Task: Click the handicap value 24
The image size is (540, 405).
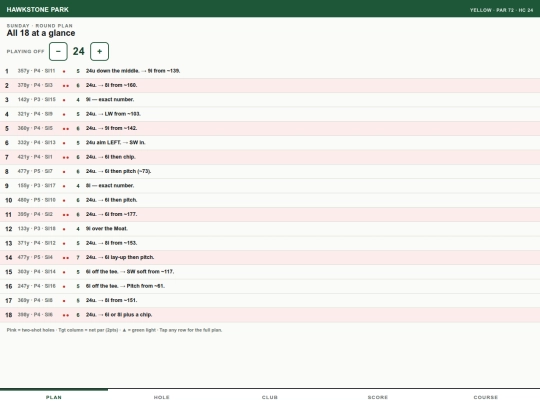Action: pyautogui.click(x=79, y=51)
